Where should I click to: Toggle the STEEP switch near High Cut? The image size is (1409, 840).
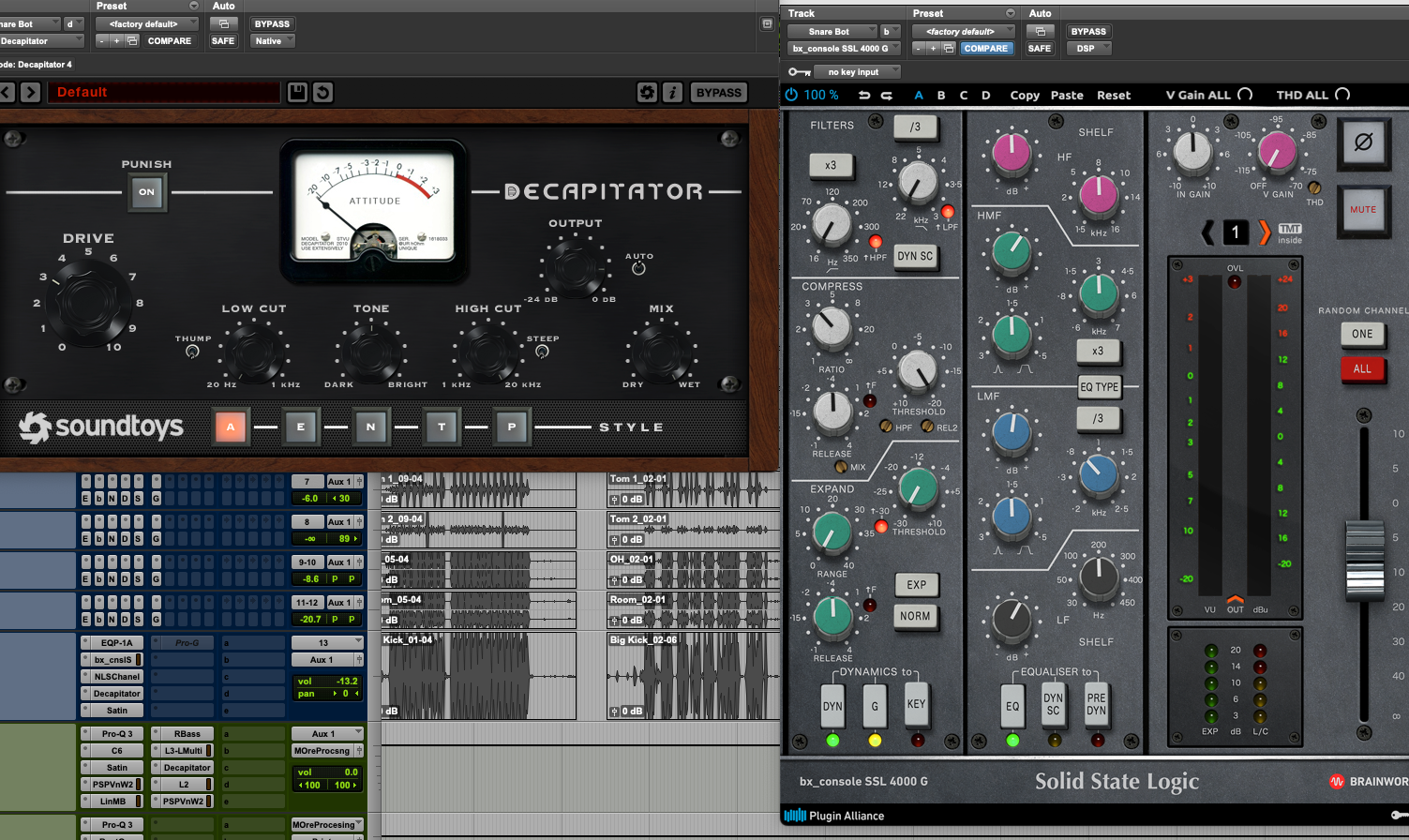542,352
